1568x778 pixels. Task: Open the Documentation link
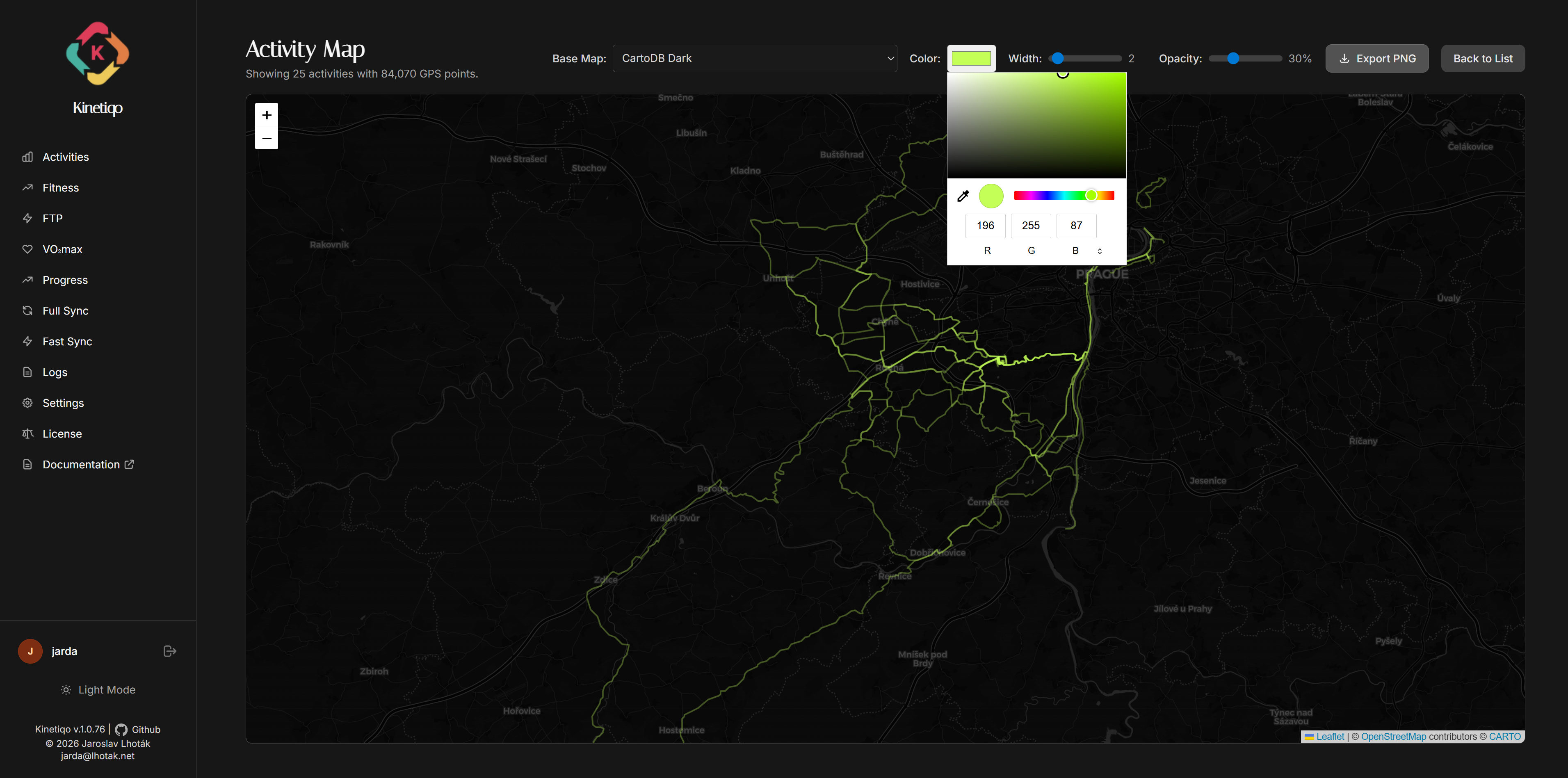81,465
